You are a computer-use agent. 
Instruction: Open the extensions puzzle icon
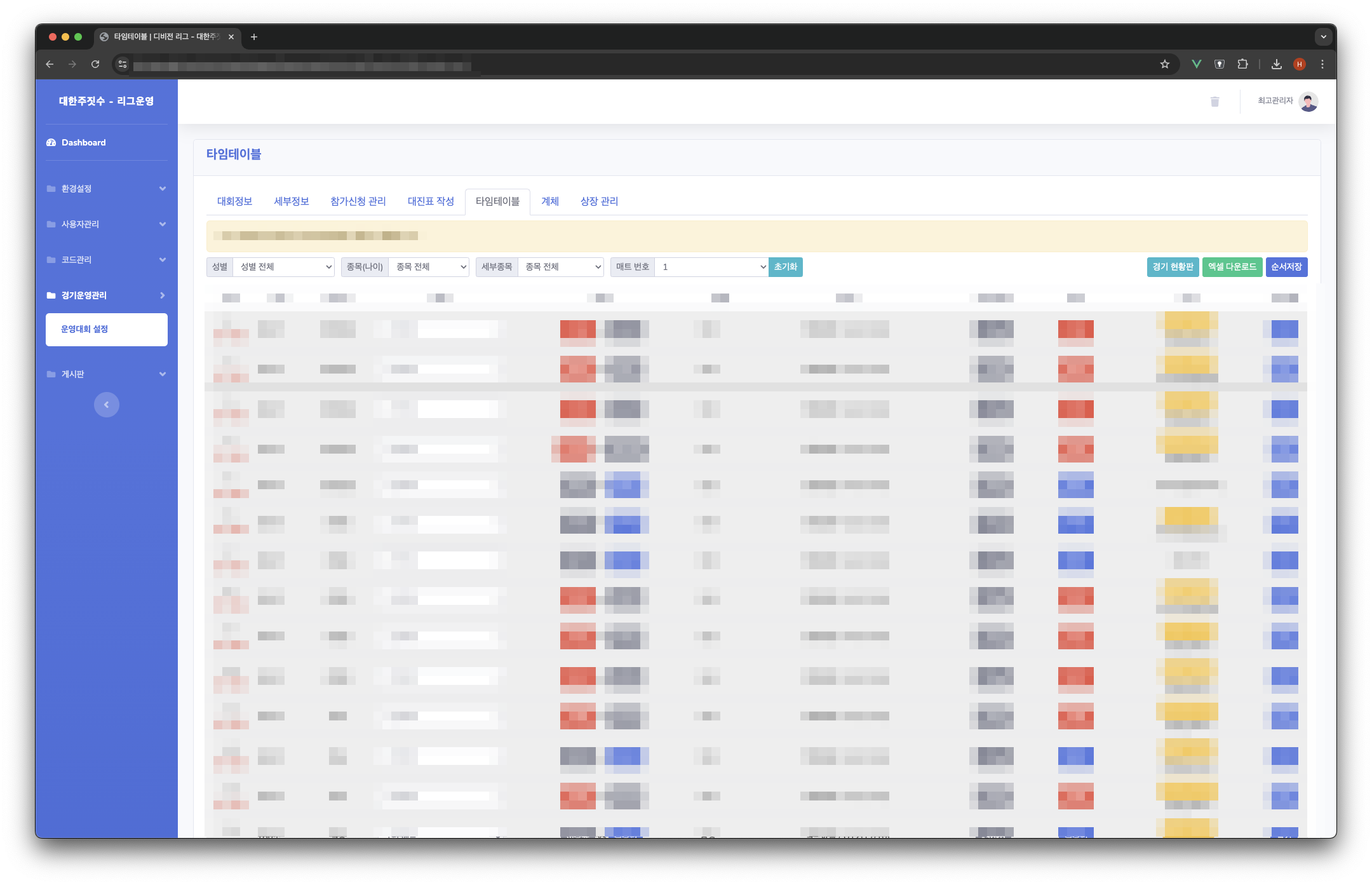tap(1243, 64)
